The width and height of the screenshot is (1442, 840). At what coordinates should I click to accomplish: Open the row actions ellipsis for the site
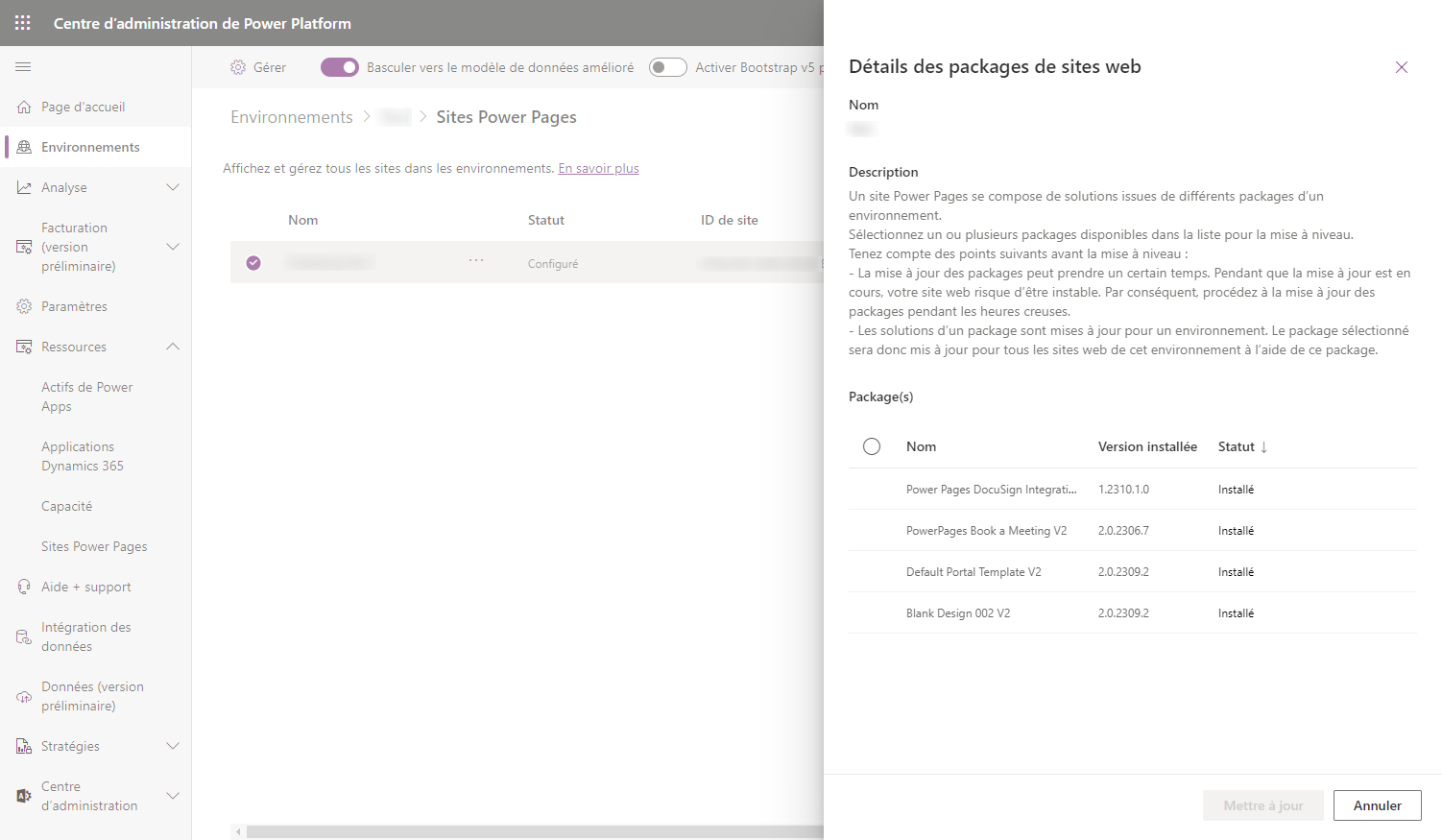coord(475,260)
